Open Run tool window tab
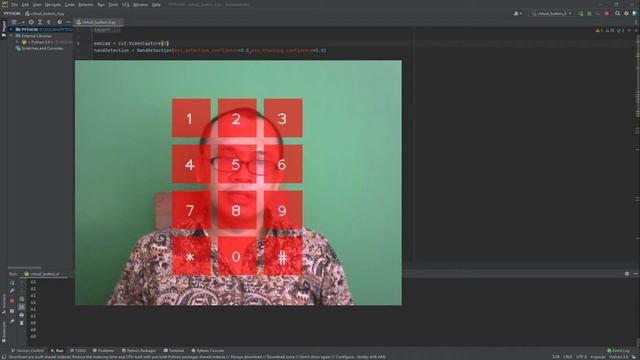The height and width of the screenshot is (360, 640). coord(57,351)
